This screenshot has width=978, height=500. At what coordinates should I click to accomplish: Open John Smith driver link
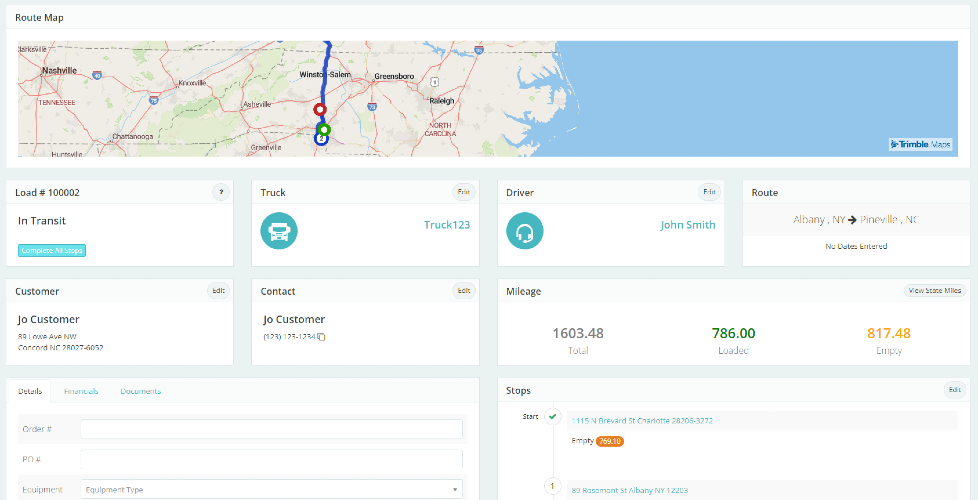[688, 225]
